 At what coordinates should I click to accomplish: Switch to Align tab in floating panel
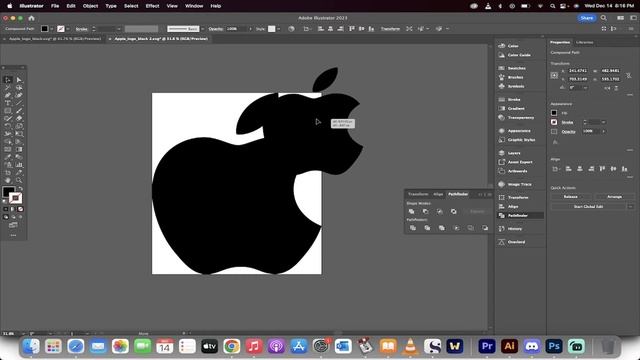(438, 194)
